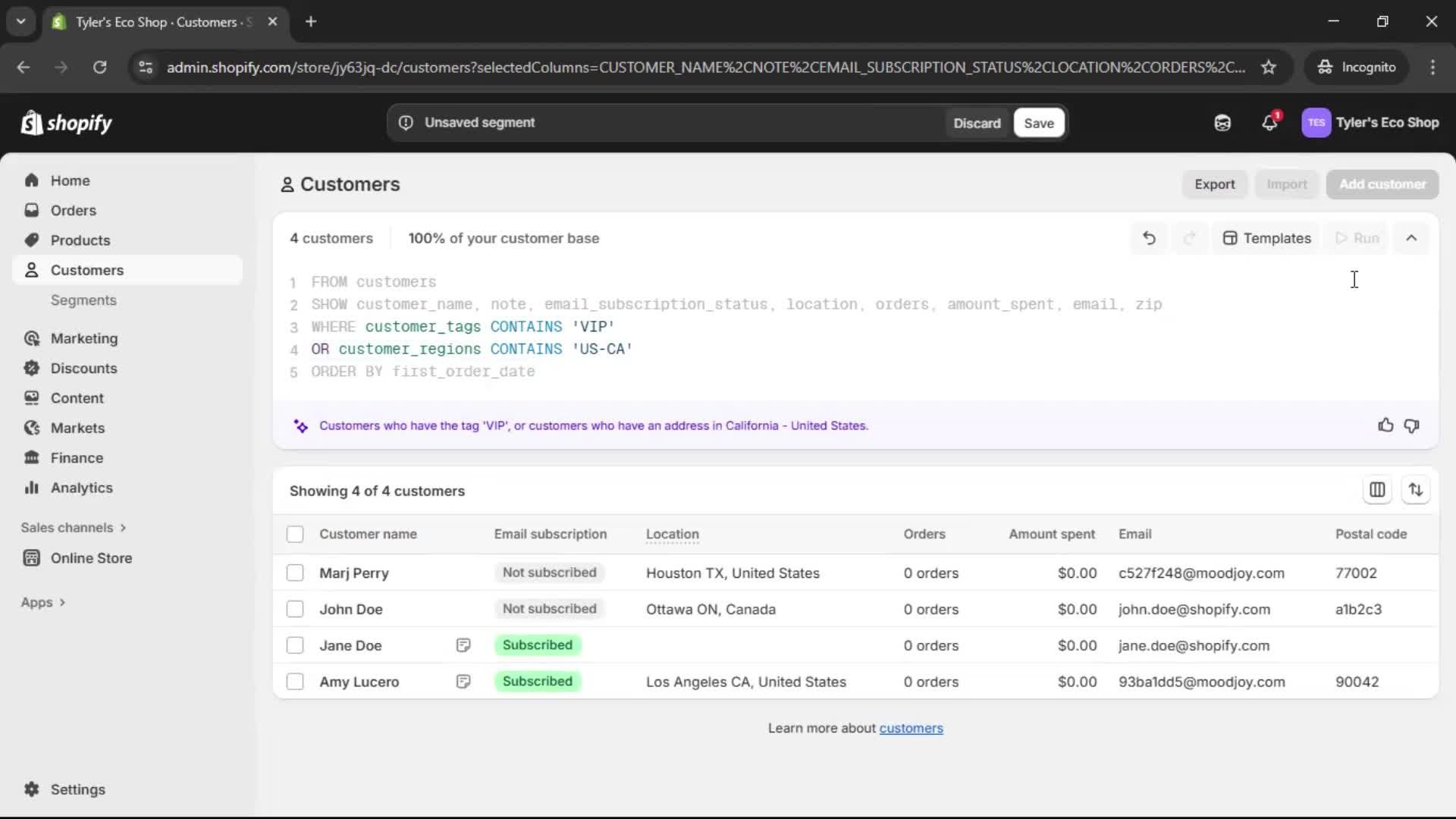Give thumbs down on the segment explanation
The image size is (1456, 819).
tap(1413, 425)
